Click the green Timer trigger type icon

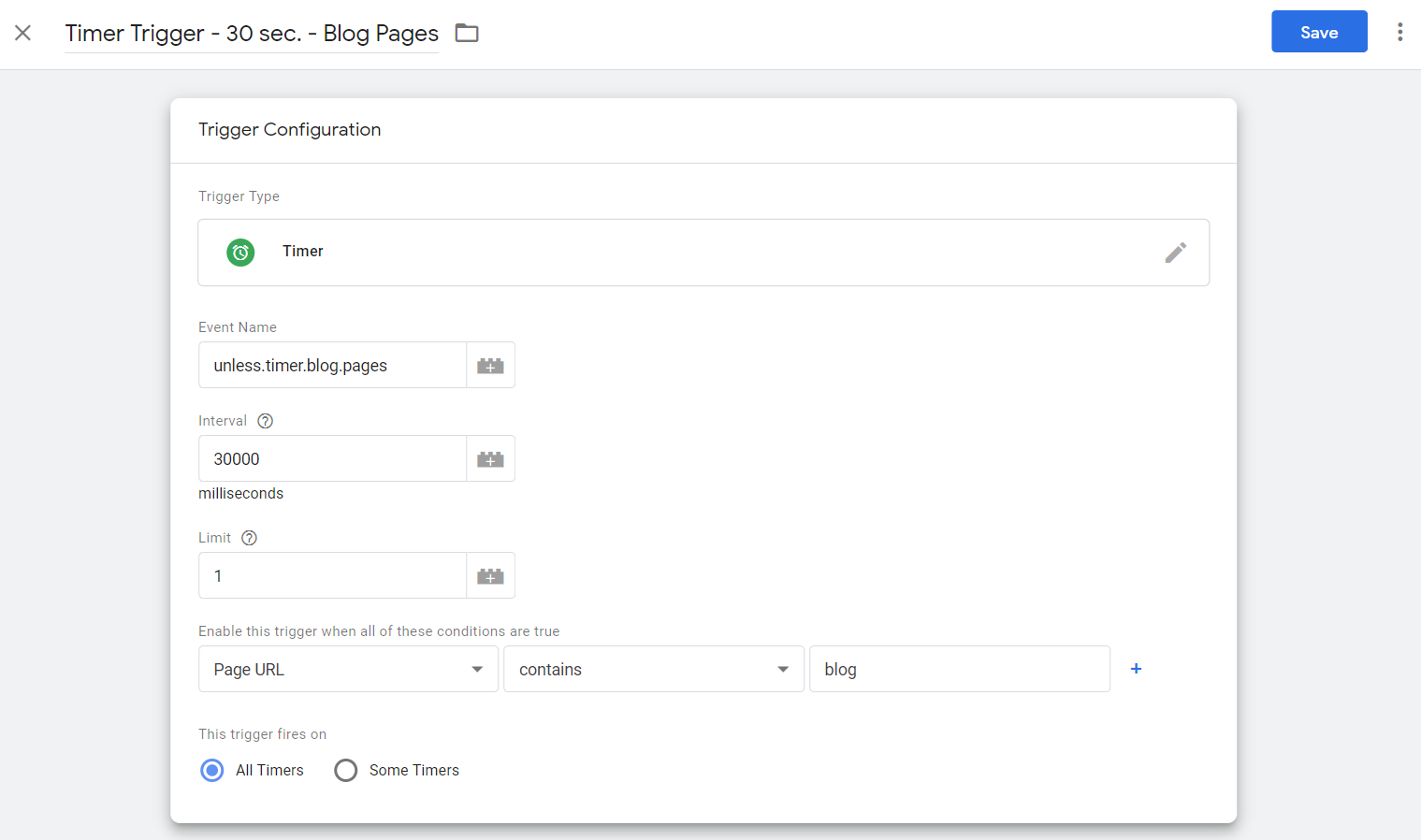[240, 252]
